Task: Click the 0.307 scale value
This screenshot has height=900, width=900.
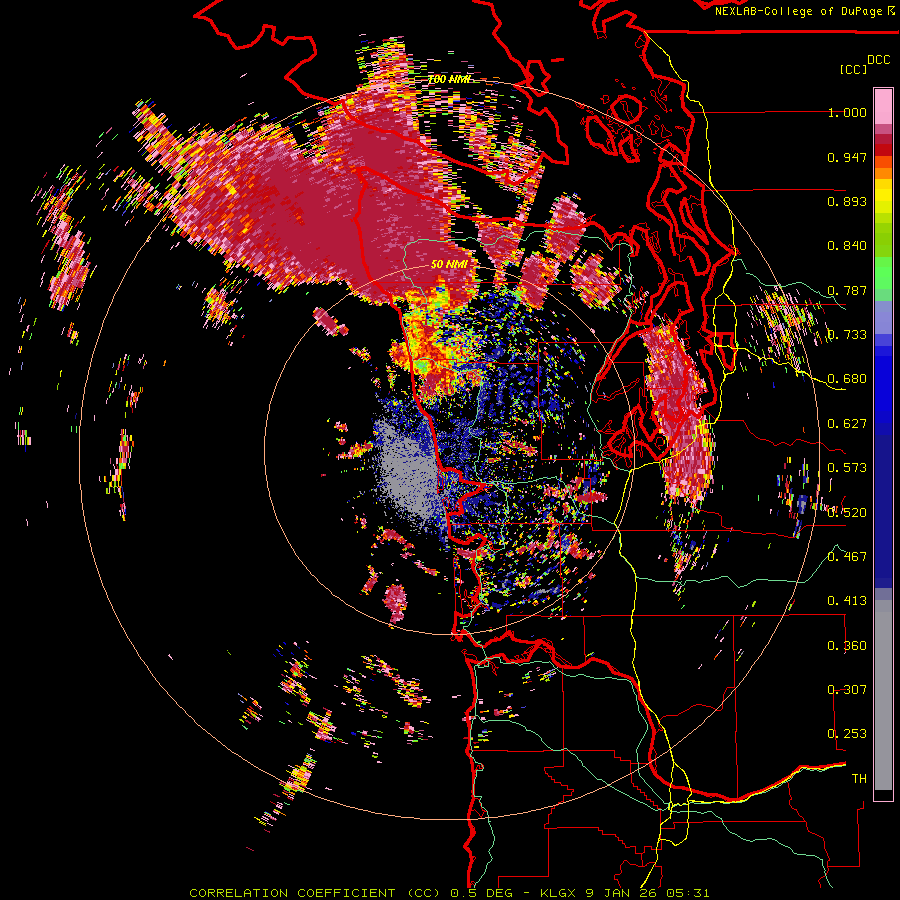Action: (x=847, y=689)
